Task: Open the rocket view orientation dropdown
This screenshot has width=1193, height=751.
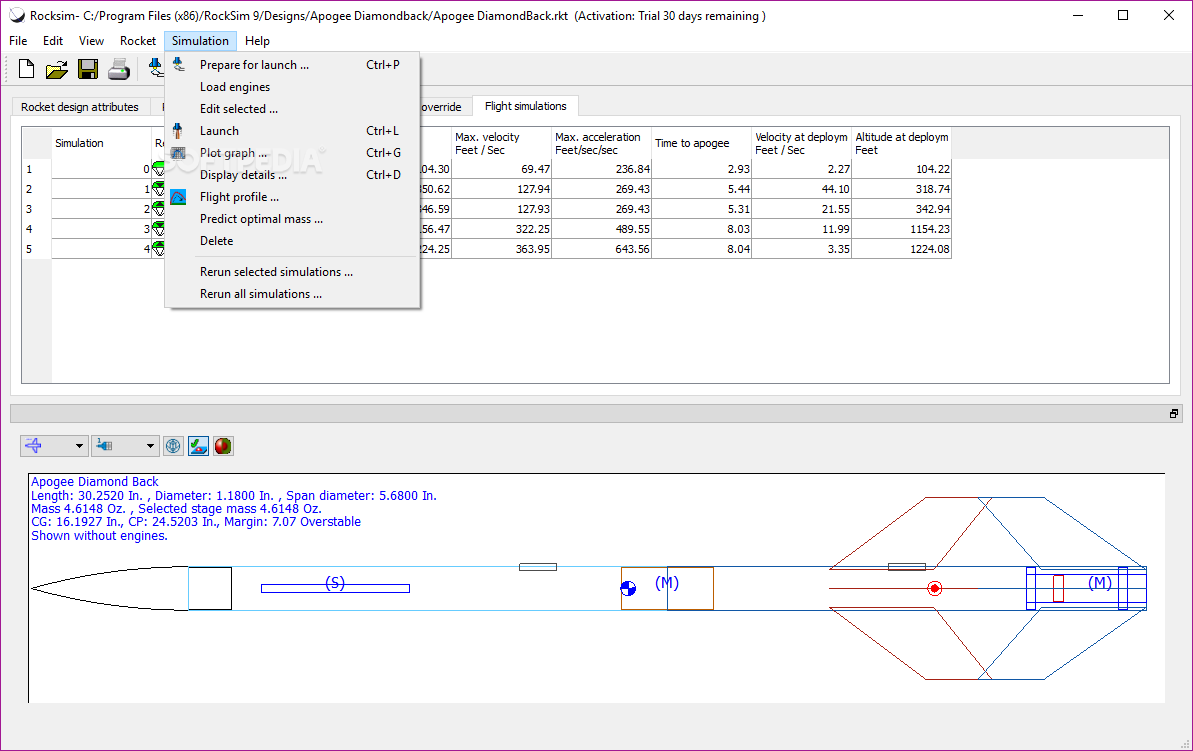Action: 53,446
